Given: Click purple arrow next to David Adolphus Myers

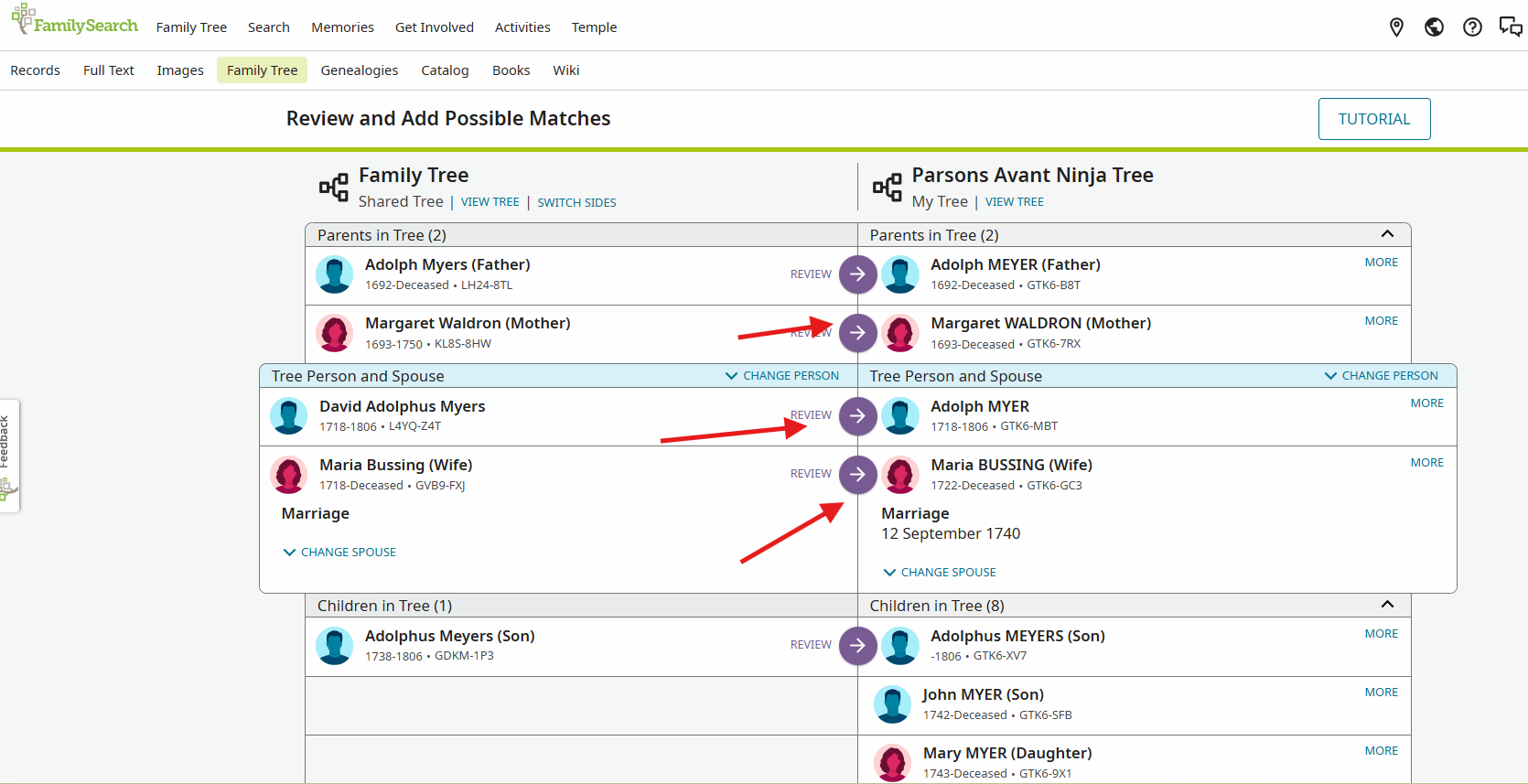Looking at the screenshot, I should point(858,415).
